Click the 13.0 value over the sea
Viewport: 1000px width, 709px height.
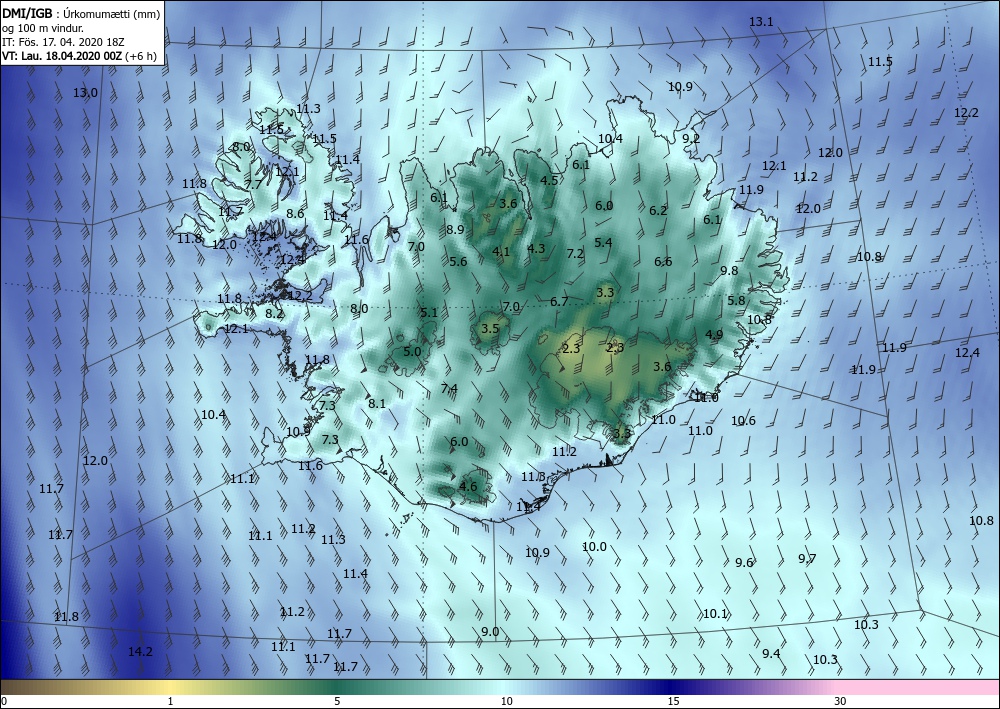[85, 92]
